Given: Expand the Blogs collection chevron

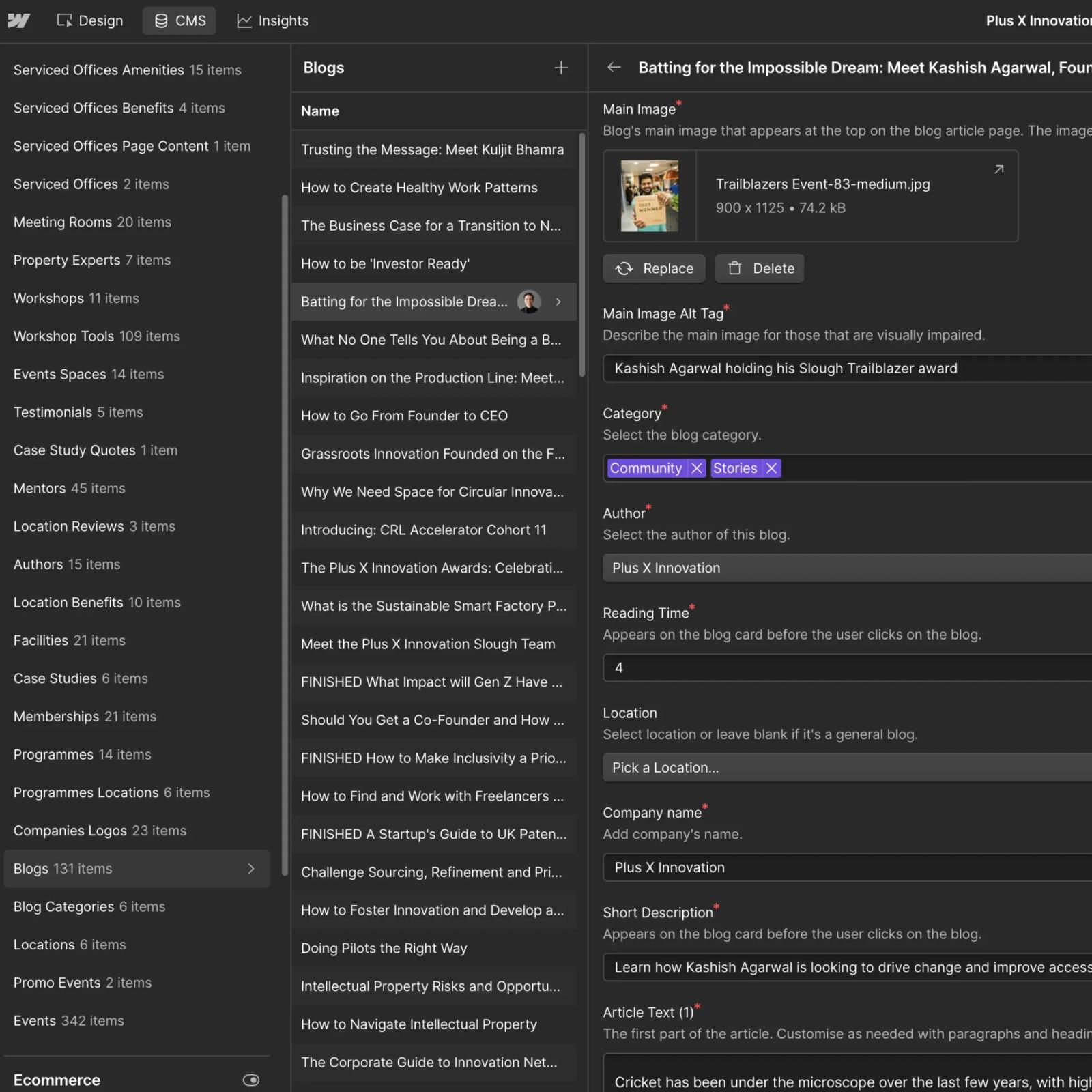Looking at the screenshot, I should pos(250,868).
